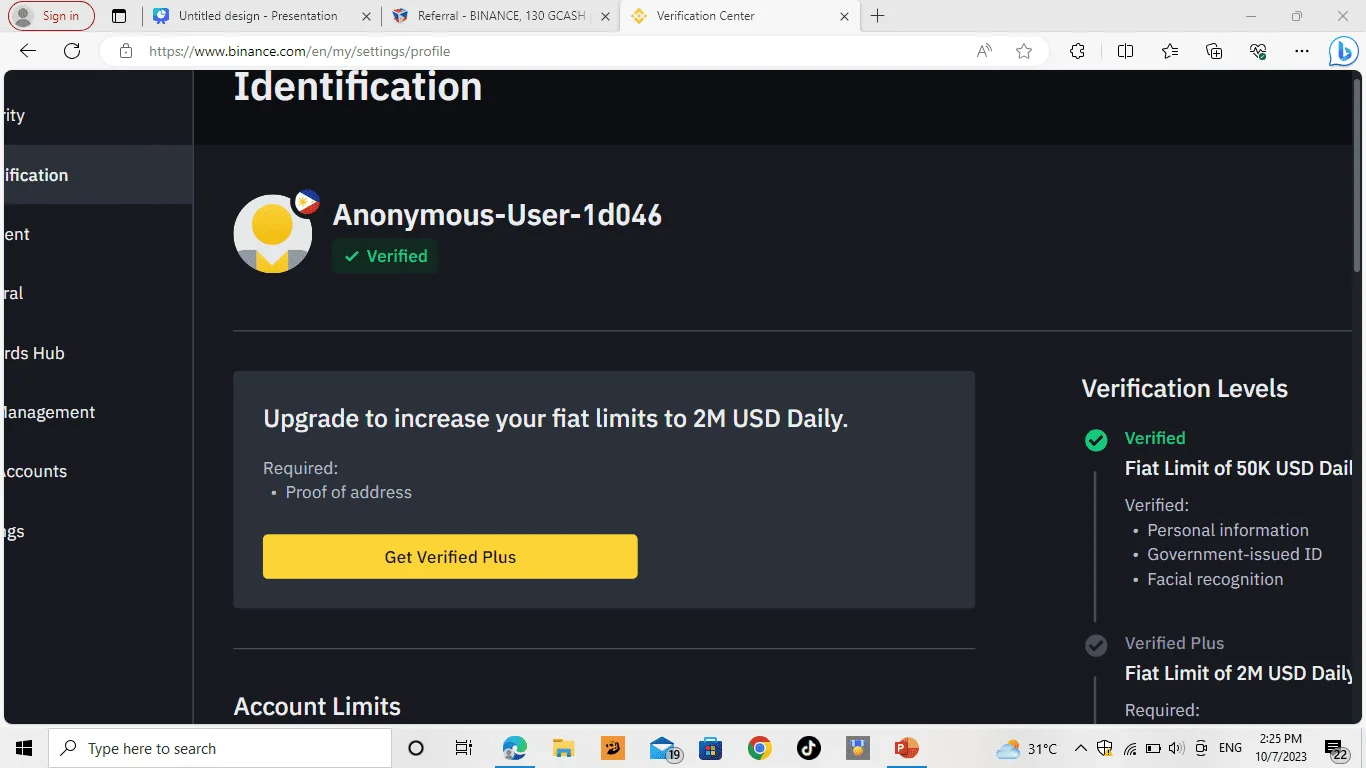Screen dimensions: 1366x768
Task: Click the Government-issued ID list item
Action: [x=1234, y=554]
